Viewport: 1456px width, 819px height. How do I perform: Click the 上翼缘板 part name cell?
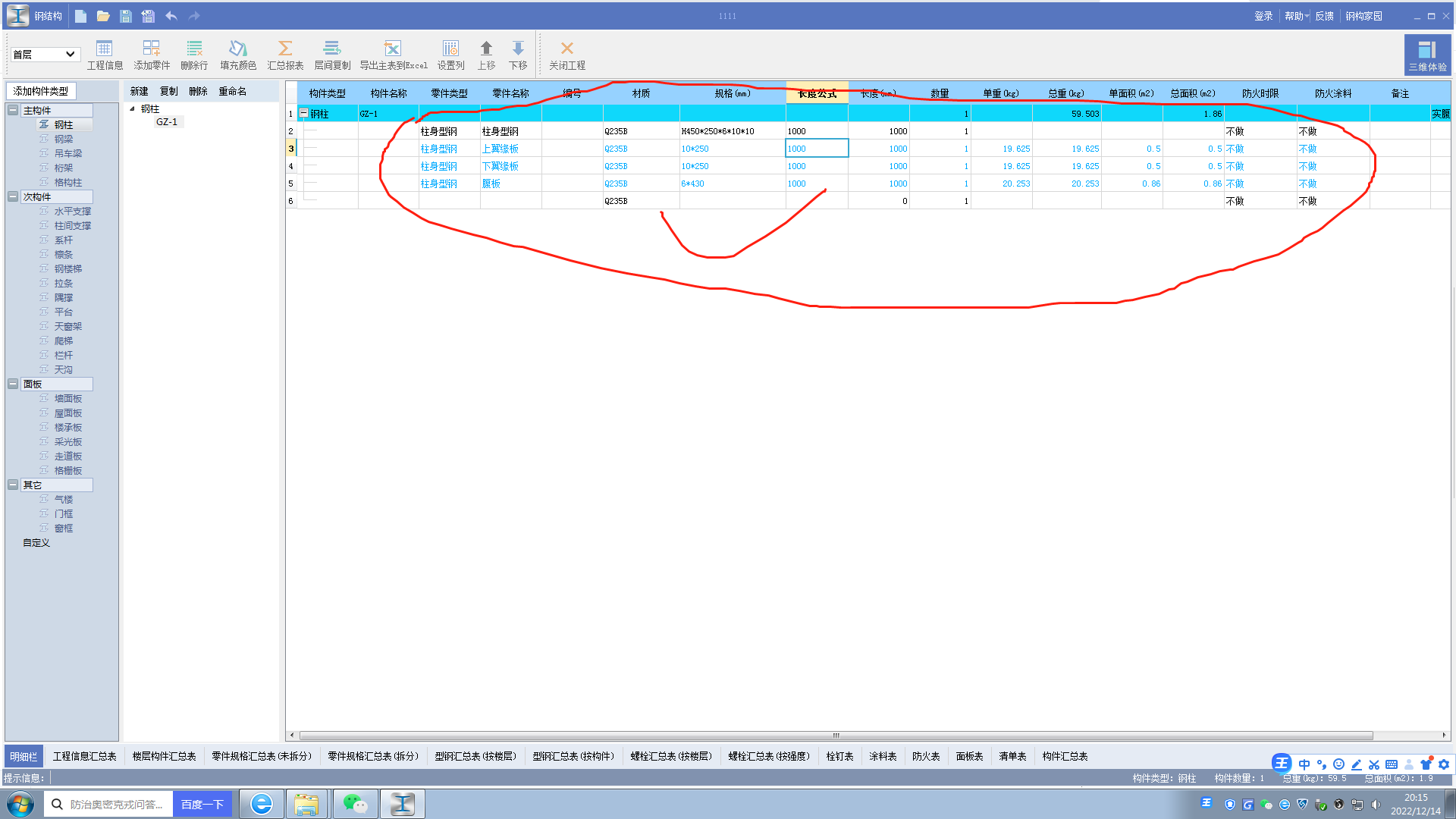pyautogui.click(x=510, y=149)
